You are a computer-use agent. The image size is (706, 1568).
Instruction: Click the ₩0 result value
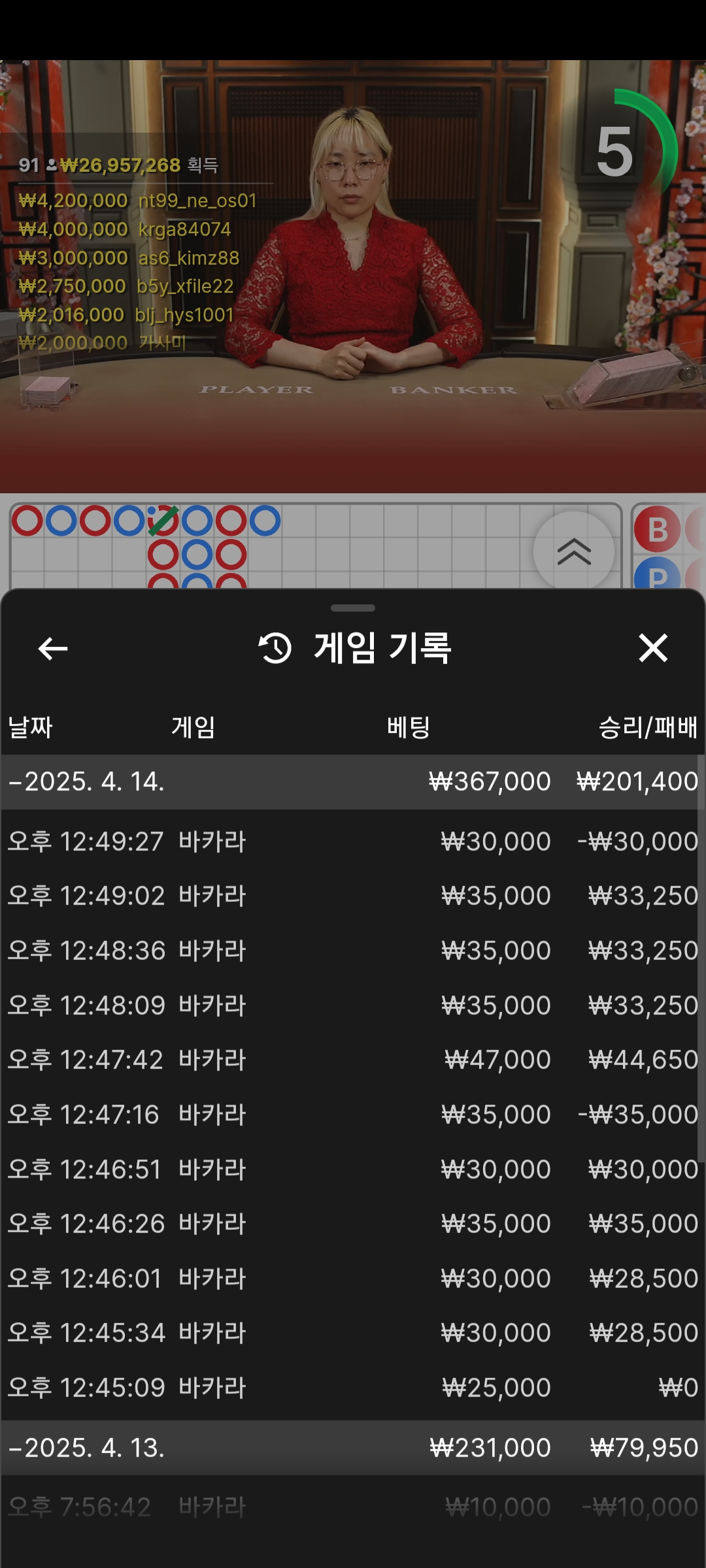click(679, 1388)
